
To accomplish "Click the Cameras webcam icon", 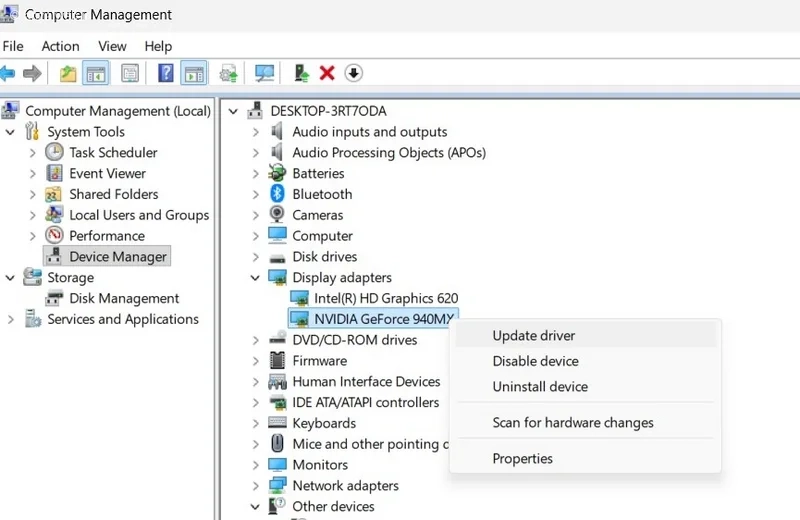I will [x=277, y=214].
